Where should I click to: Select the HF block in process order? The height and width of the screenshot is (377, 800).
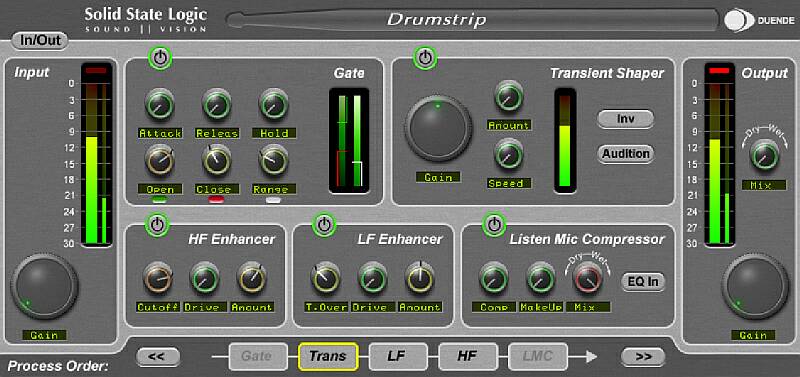point(467,356)
